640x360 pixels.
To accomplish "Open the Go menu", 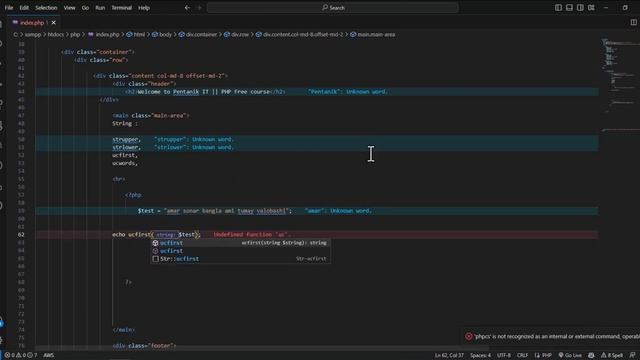I will (85, 8).
